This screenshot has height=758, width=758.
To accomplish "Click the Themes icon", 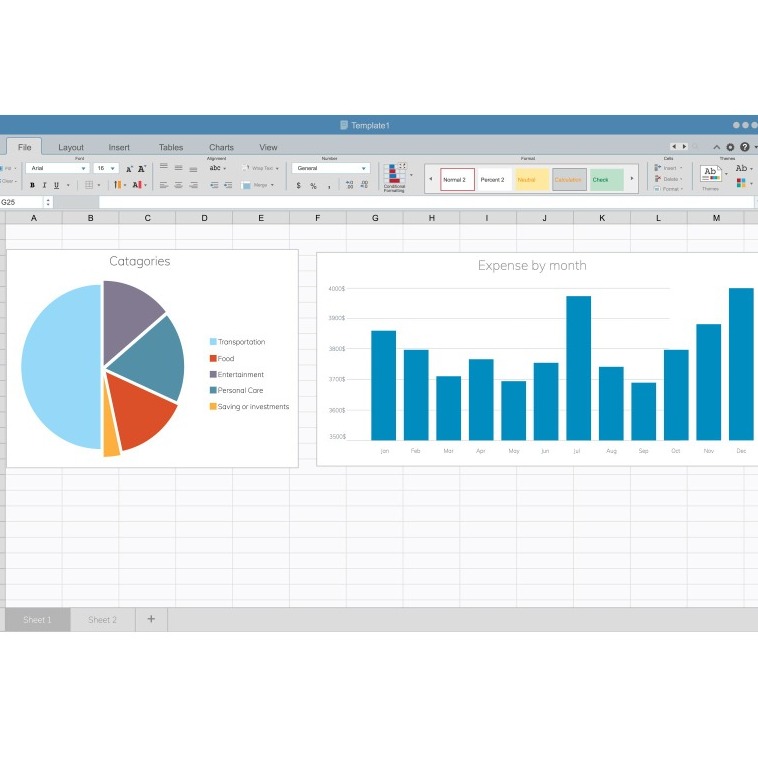I will [710, 174].
